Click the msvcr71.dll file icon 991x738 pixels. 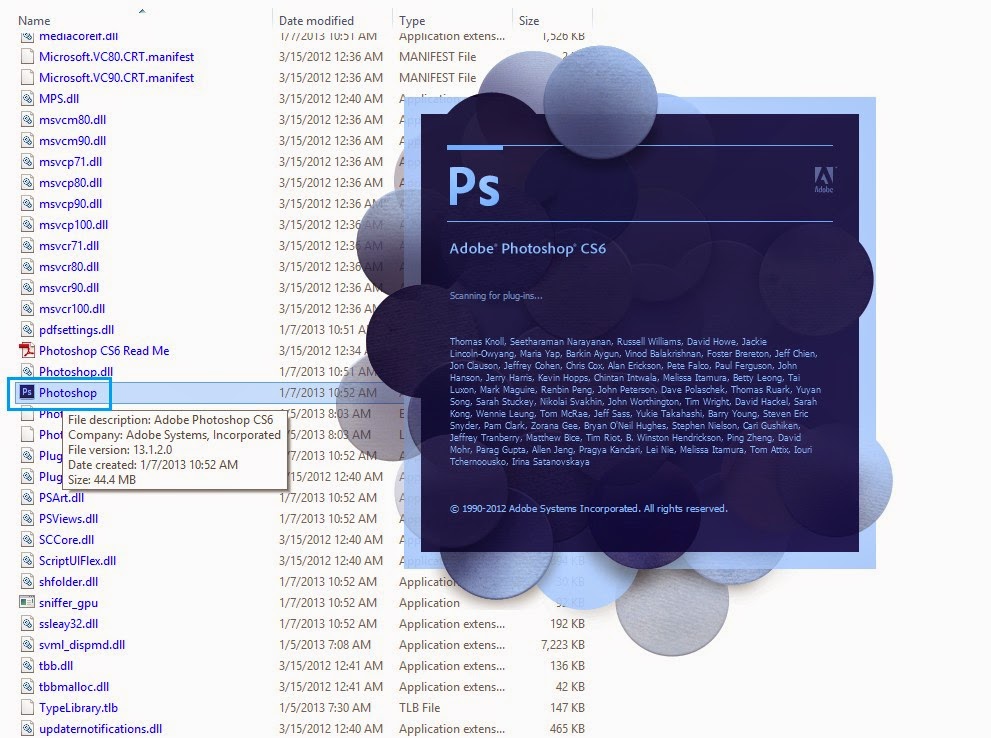coord(27,245)
